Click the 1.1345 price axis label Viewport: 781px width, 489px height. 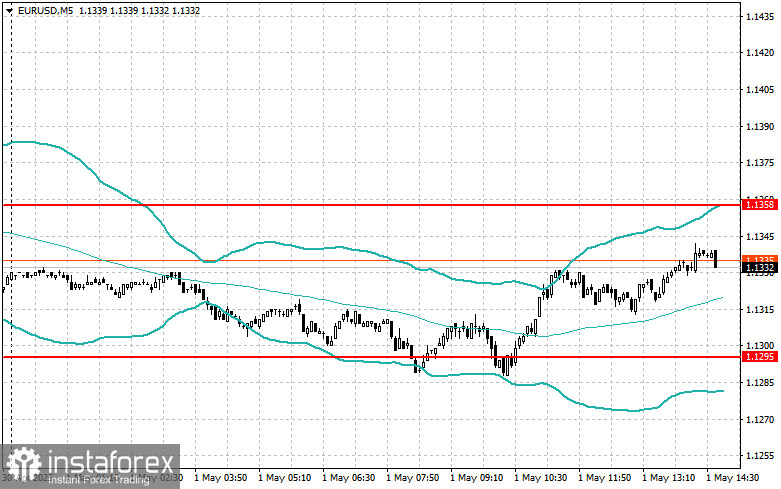[x=760, y=236]
